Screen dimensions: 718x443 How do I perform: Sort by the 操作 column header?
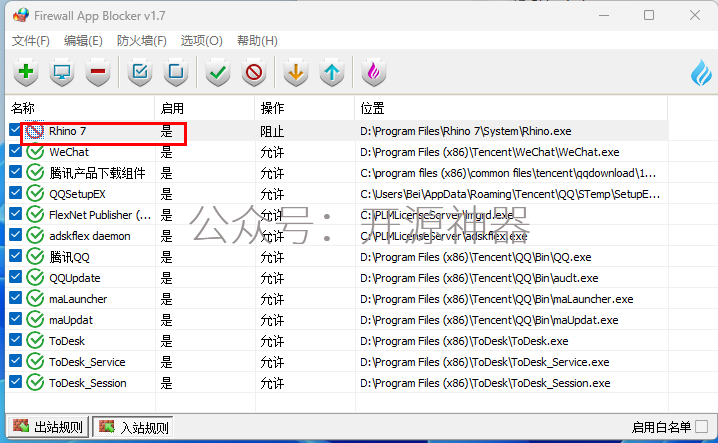(305, 108)
